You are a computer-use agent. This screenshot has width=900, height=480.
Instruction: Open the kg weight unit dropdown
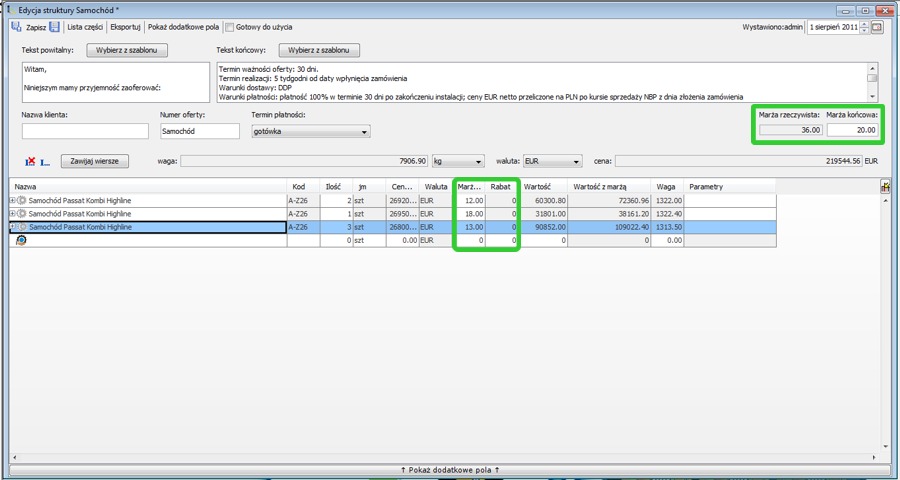coord(459,161)
